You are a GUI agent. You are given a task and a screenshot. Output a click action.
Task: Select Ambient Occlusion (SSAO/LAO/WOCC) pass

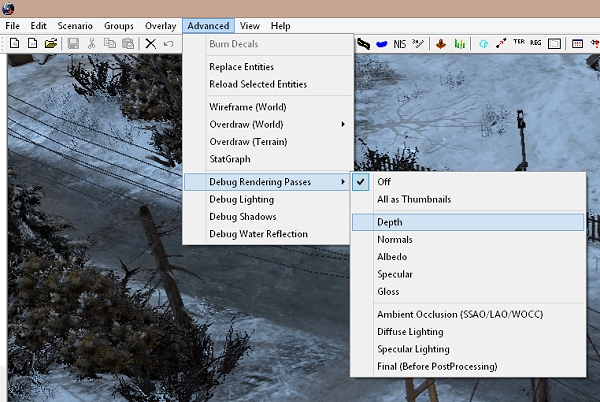[x=468, y=314]
